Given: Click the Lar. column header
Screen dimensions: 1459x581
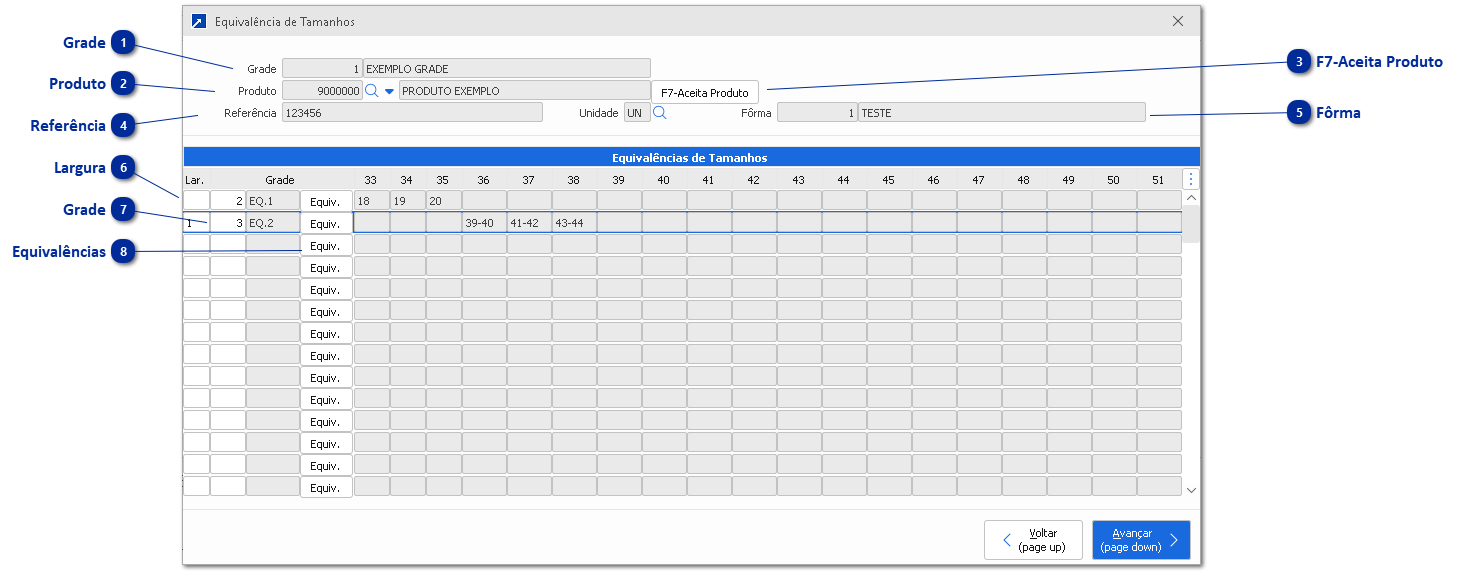Looking at the screenshot, I should (195, 180).
